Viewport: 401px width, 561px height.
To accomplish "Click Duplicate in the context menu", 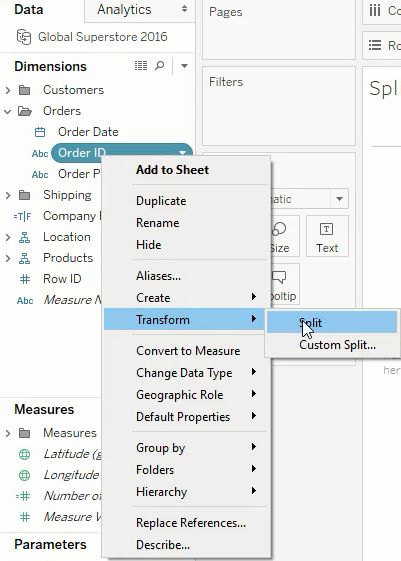I will click(x=161, y=201).
